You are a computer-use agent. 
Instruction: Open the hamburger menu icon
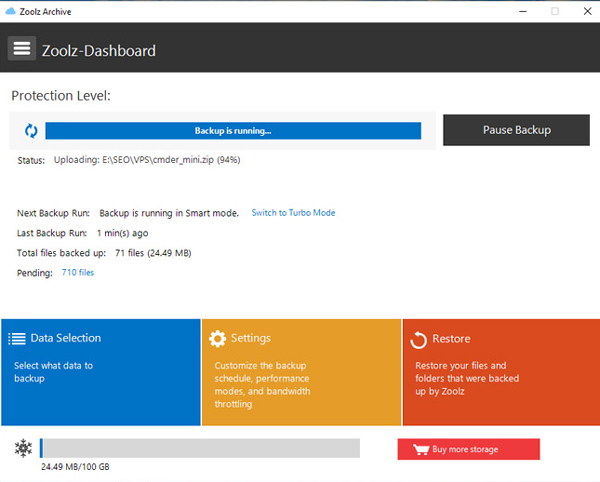21,49
